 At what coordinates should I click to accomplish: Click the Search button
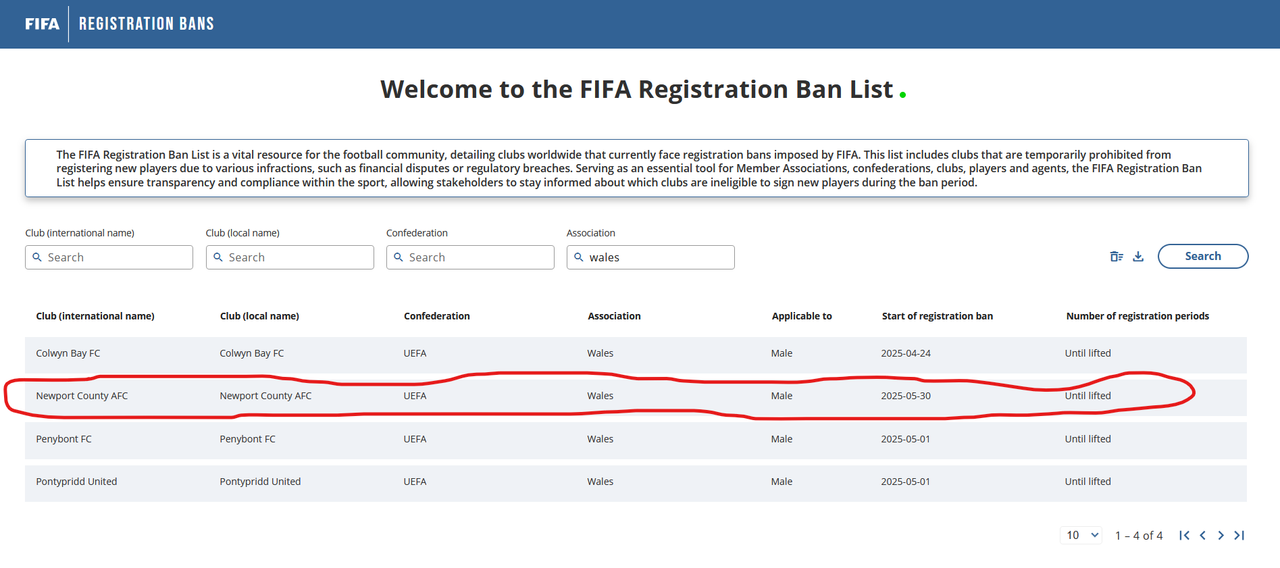coord(1203,256)
